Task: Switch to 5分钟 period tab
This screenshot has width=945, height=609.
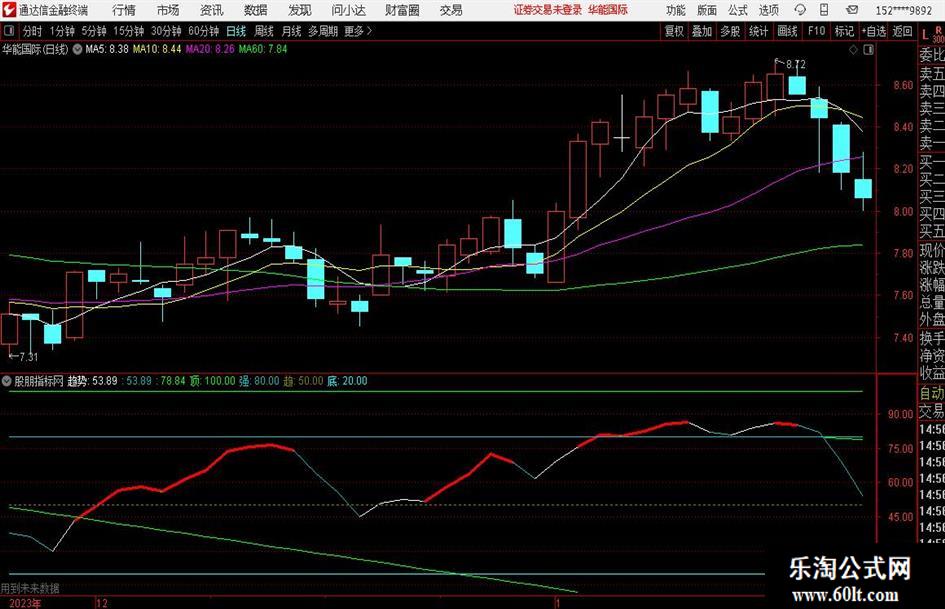Action: (93, 31)
